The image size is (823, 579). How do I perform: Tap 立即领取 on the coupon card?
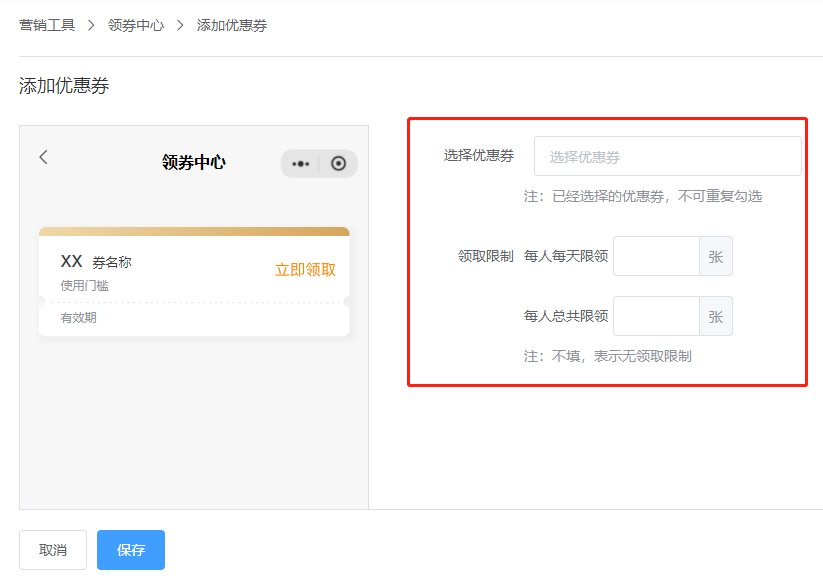click(305, 270)
